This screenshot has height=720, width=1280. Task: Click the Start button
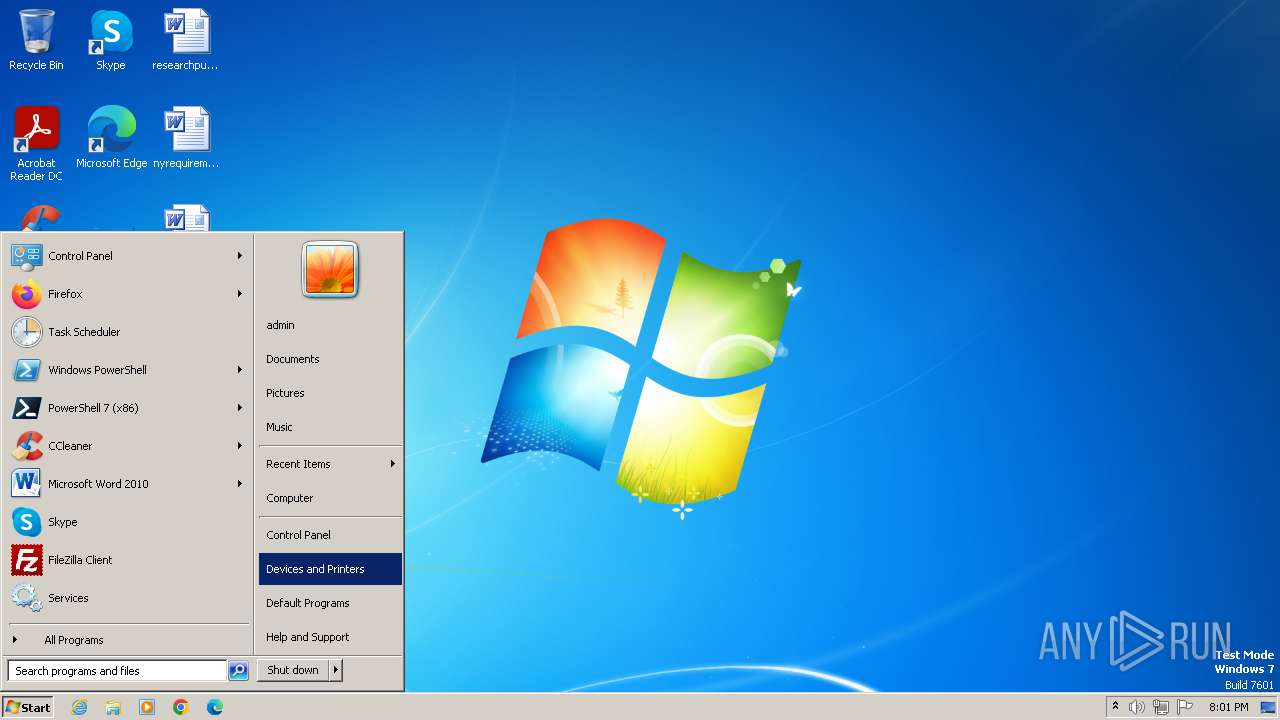pyautogui.click(x=28, y=707)
